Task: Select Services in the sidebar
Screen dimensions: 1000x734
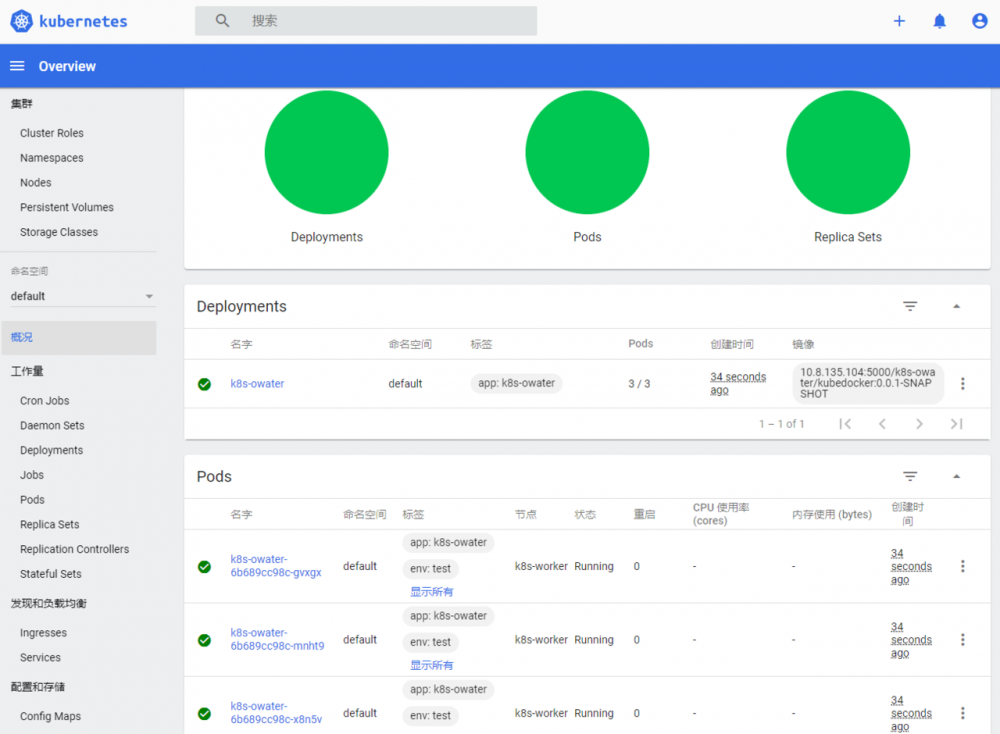Action: pos(40,657)
